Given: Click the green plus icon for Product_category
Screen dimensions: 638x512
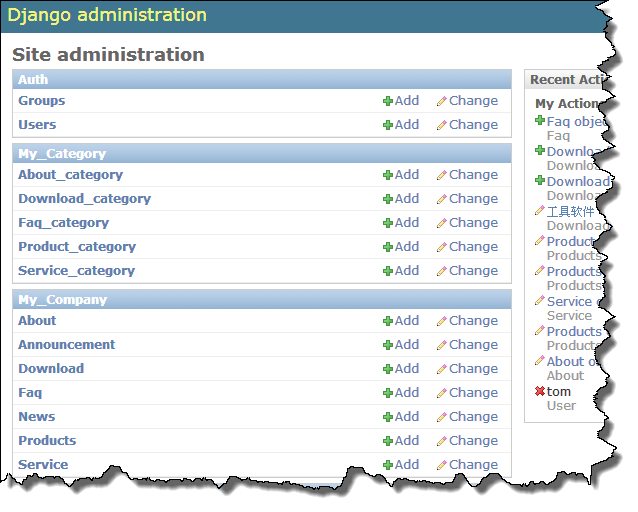Looking at the screenshot, I should tap(388, 247).
